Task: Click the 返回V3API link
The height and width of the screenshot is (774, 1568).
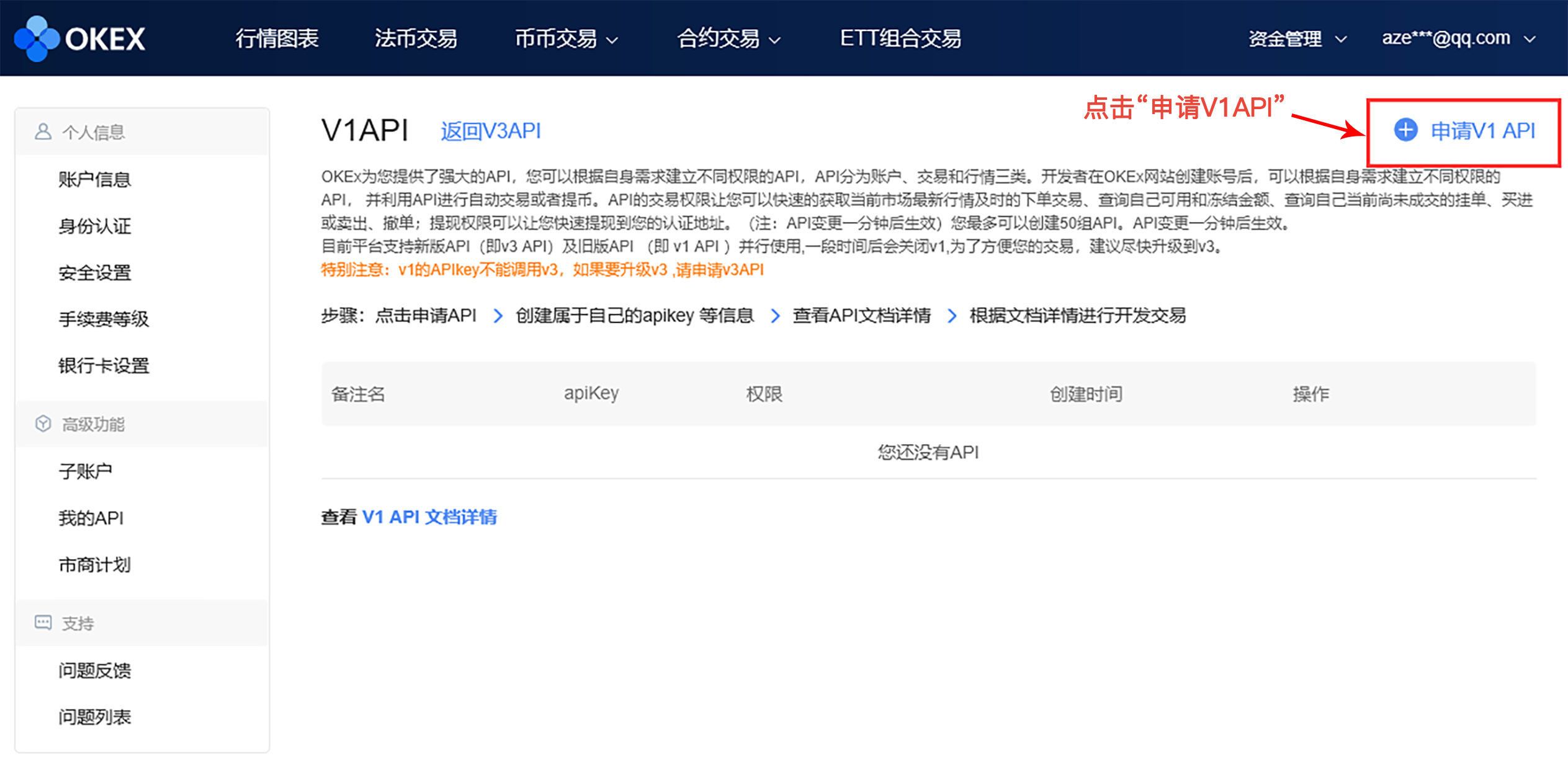Action: click(490, 131)
